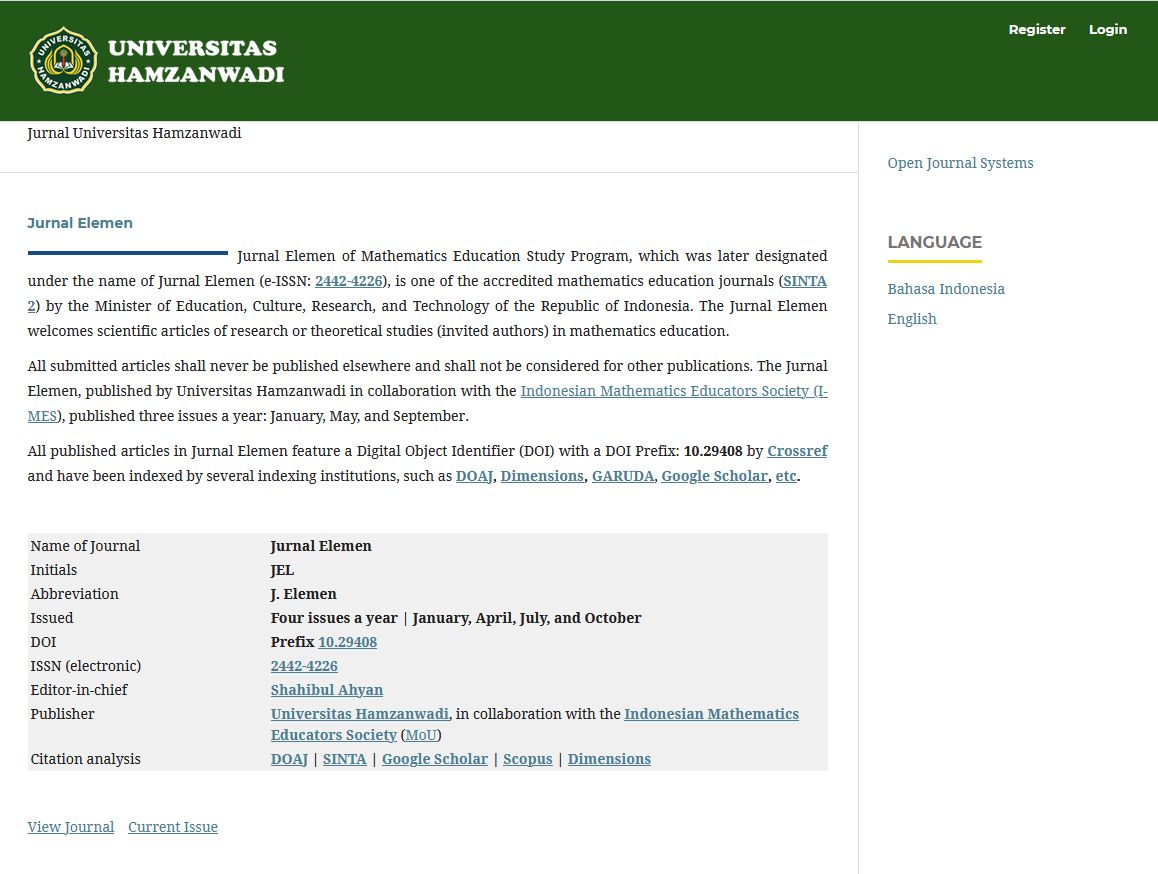Switch language to English
This screenshot has height=874, width=1158.
911,319
